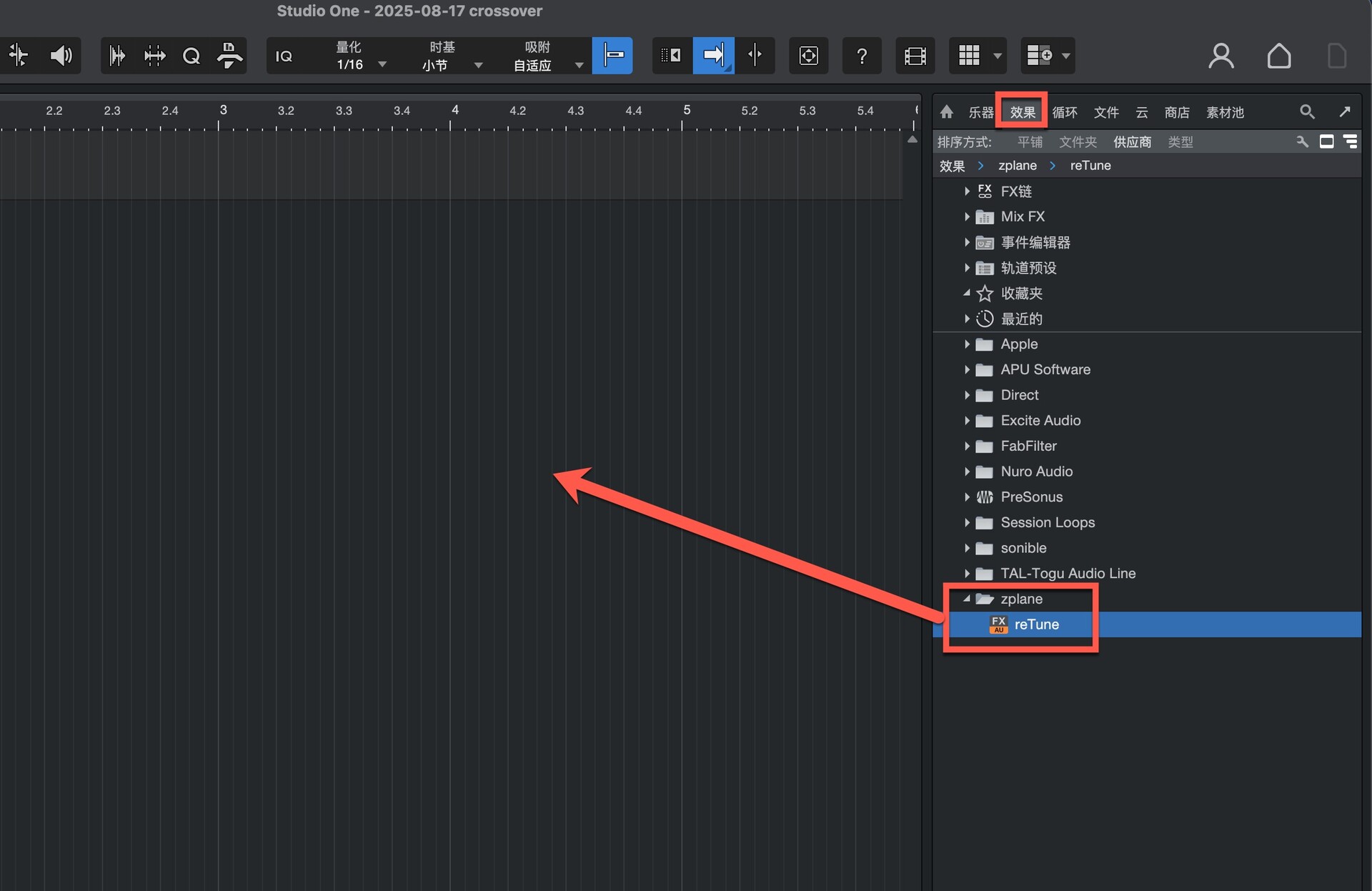Click the add track layout icon
The image size is (1372, 891).
point(1039,56)
